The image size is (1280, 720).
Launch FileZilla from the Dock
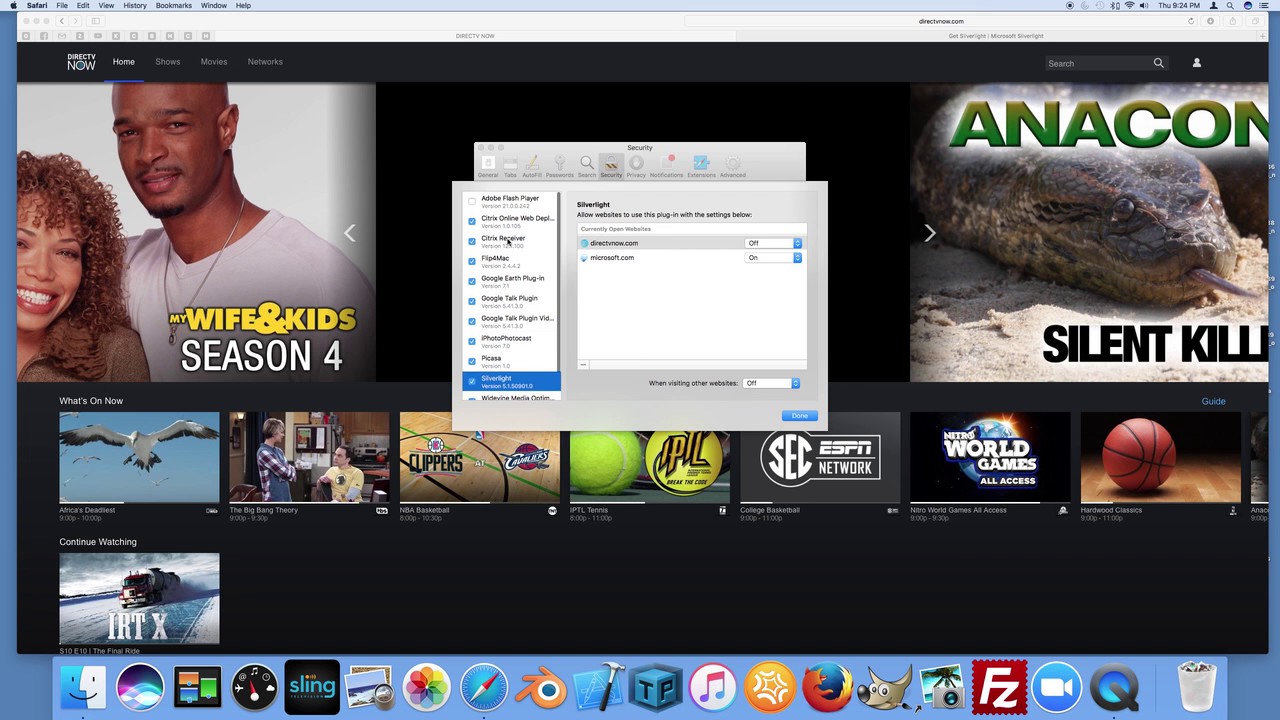tap(999, 688)
